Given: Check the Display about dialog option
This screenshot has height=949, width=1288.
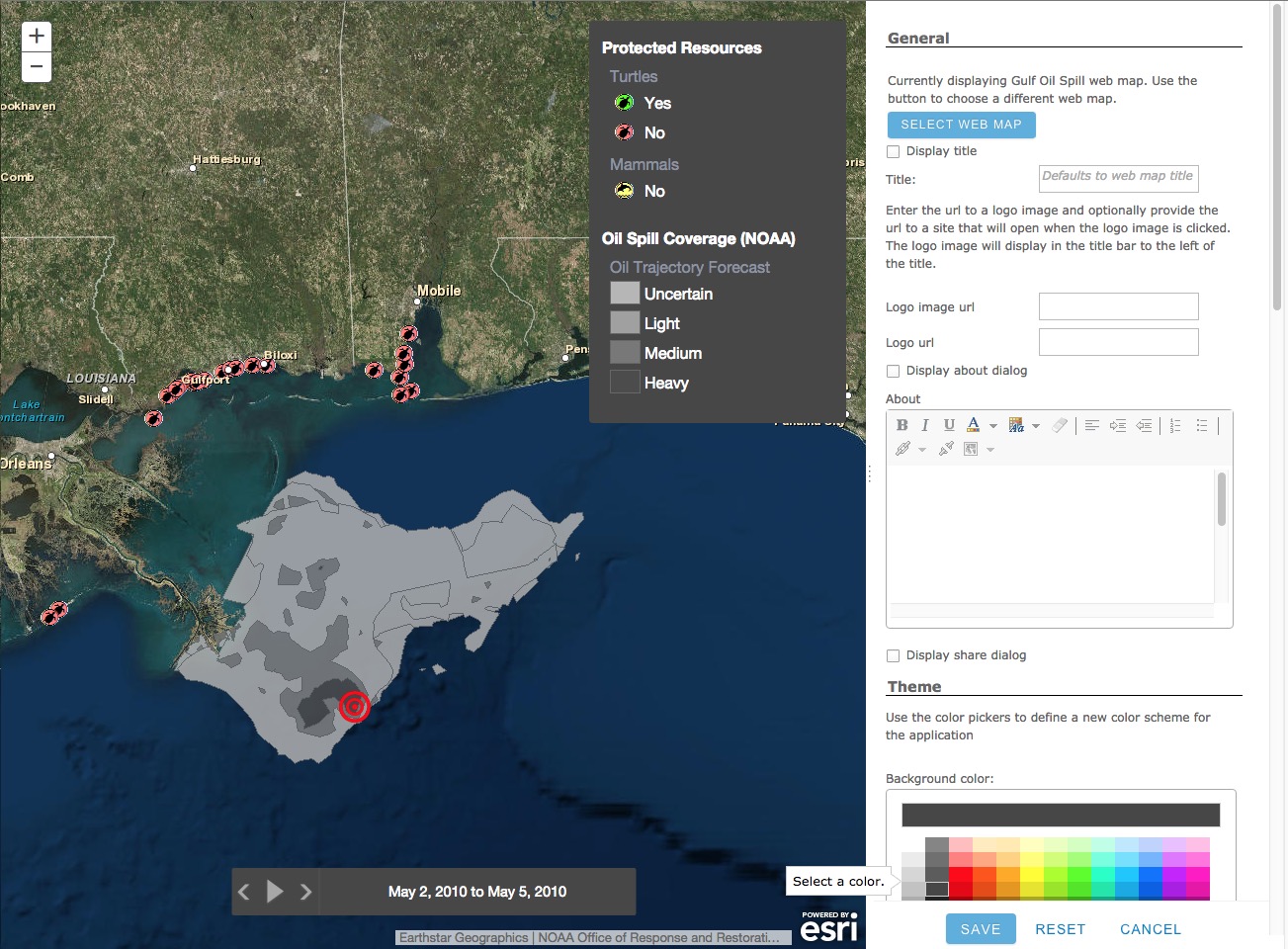Looking at the screenshot, I should (x=894, y=372).
